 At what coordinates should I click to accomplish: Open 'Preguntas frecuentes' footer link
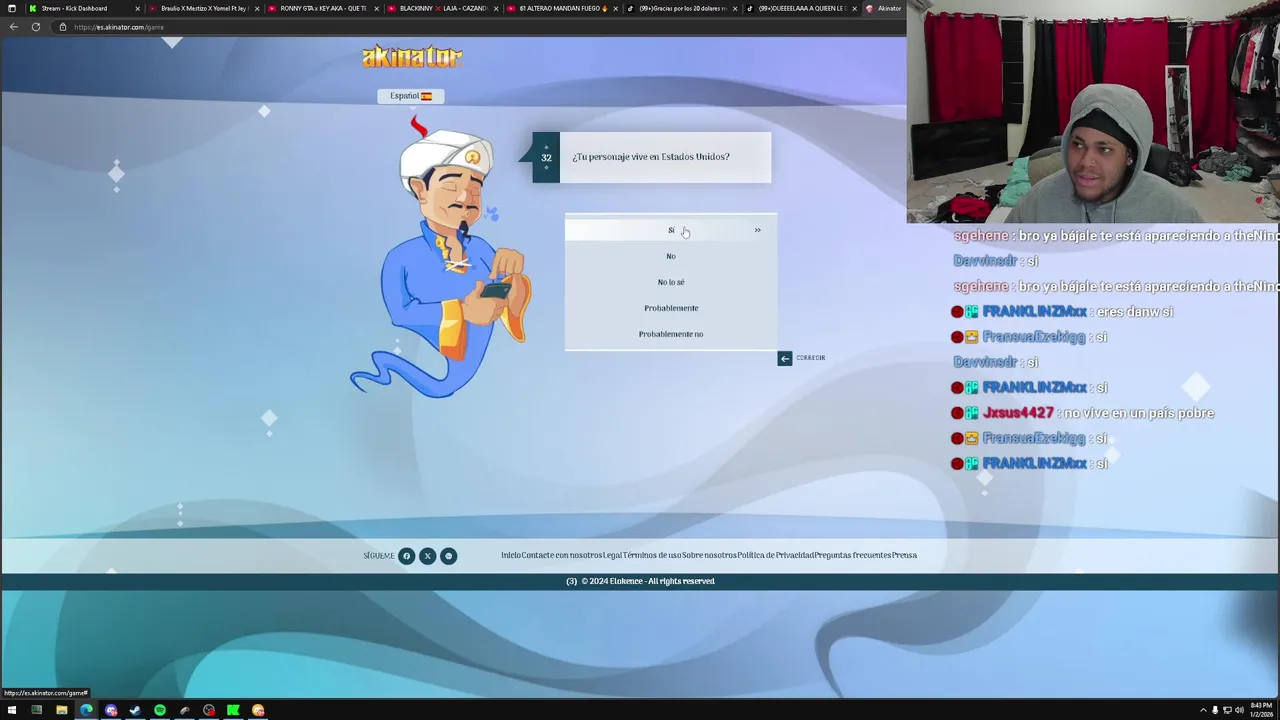852,555
